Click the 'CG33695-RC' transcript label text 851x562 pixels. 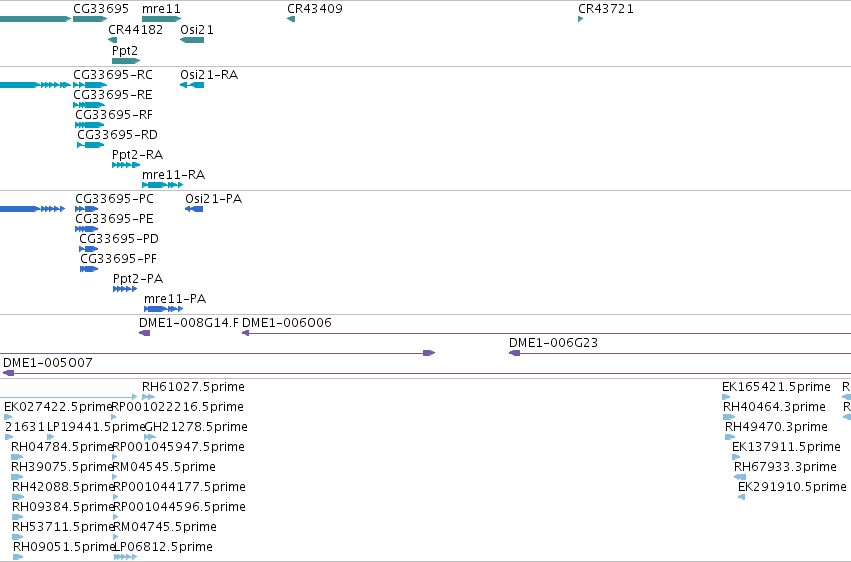click(113, 75)
